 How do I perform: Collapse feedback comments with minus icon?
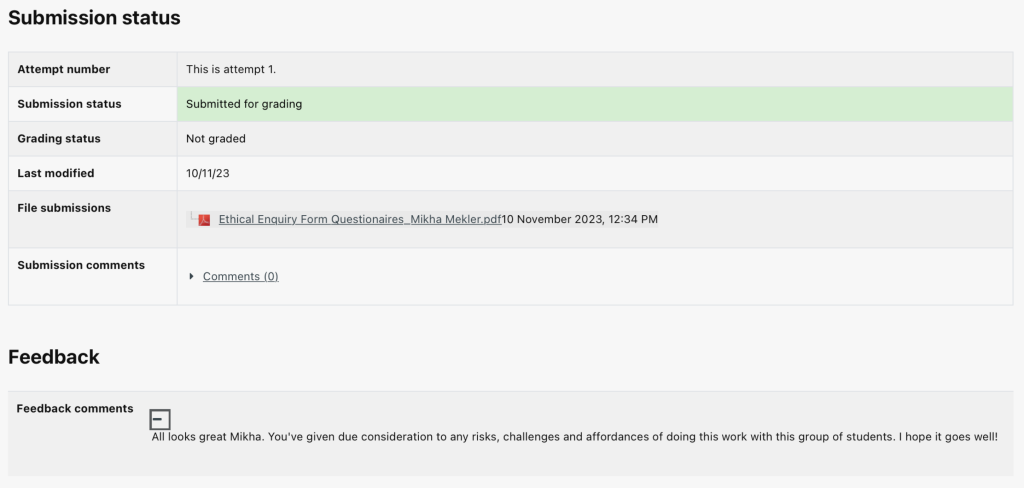pyautogui.click(x=160, y=420)
